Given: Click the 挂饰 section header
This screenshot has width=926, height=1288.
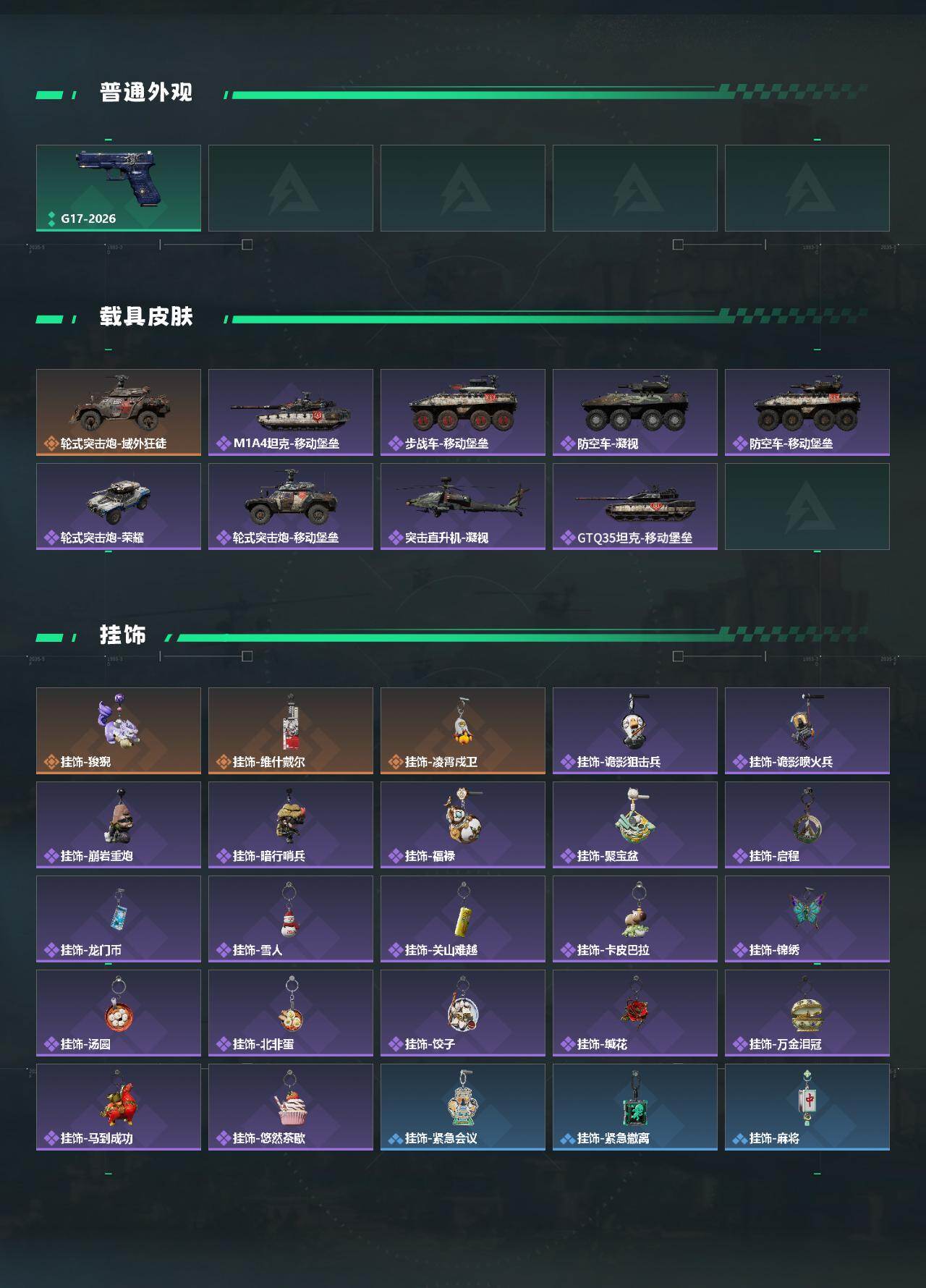Looking at the screenshot, I should 123,635.
